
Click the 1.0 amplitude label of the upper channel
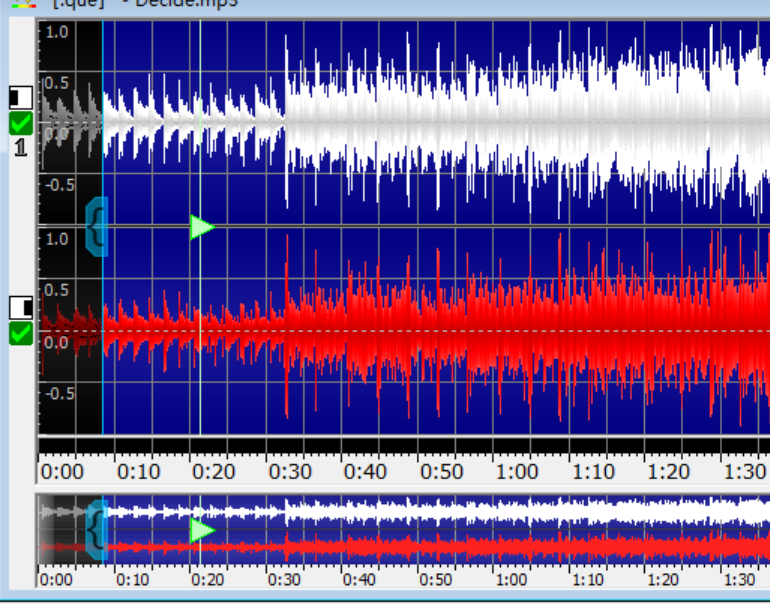57,32
